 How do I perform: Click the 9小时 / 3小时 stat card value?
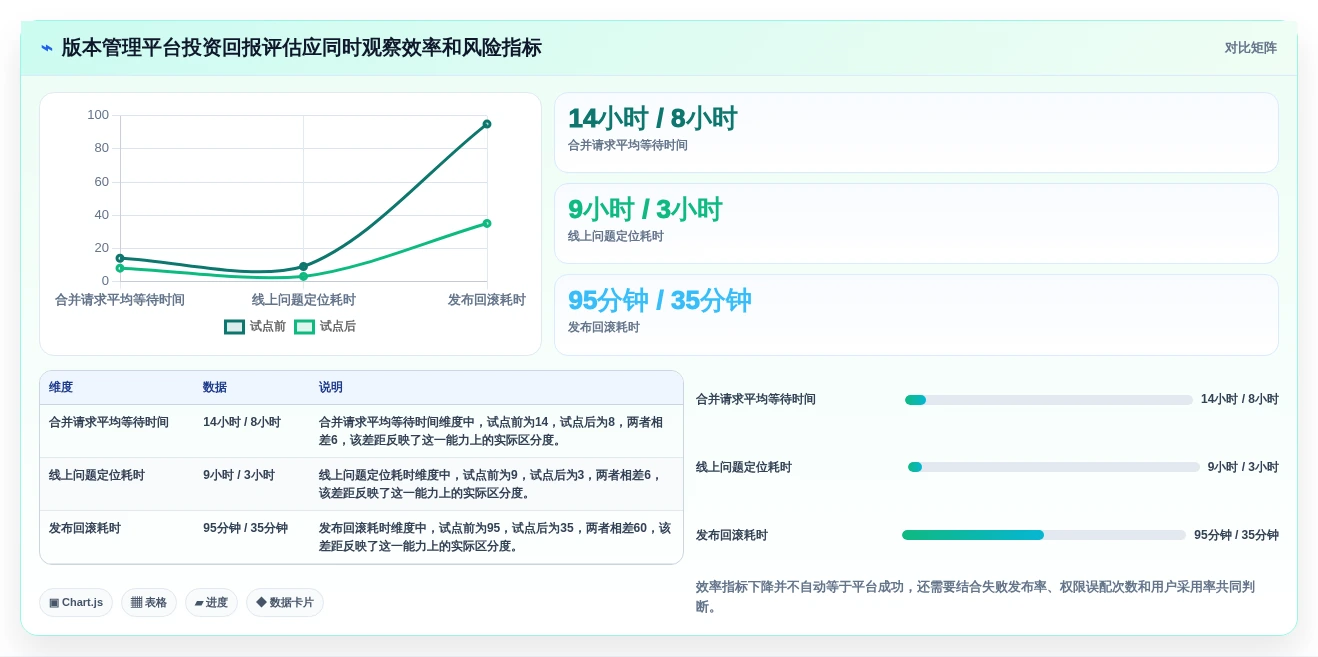[x=645, y=210]
